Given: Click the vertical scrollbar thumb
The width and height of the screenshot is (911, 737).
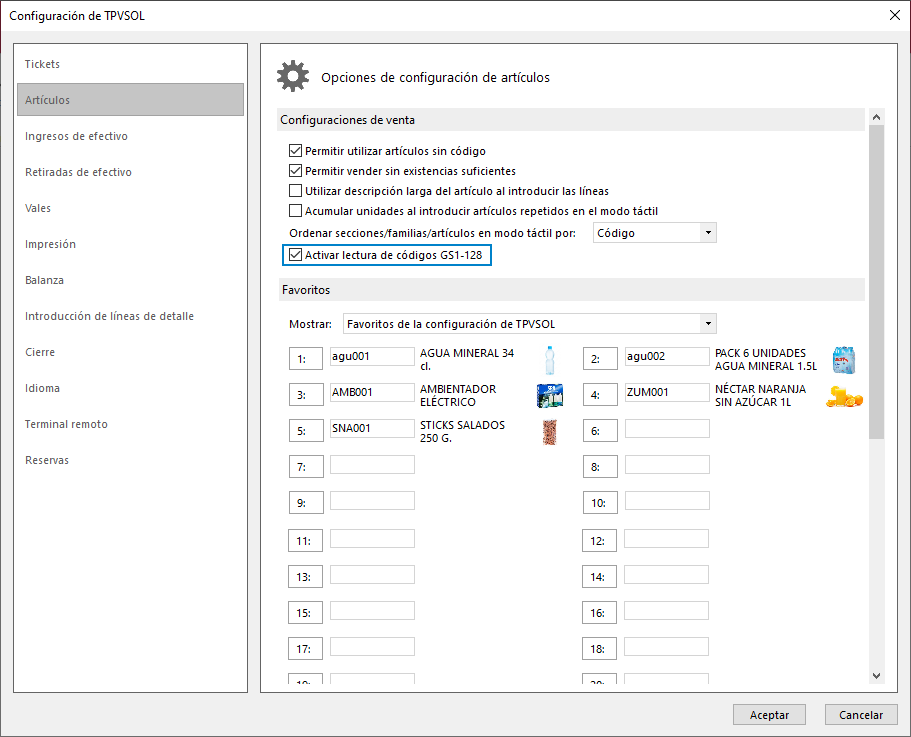Looking at the screenshot, I should click(x=877, y=282).
